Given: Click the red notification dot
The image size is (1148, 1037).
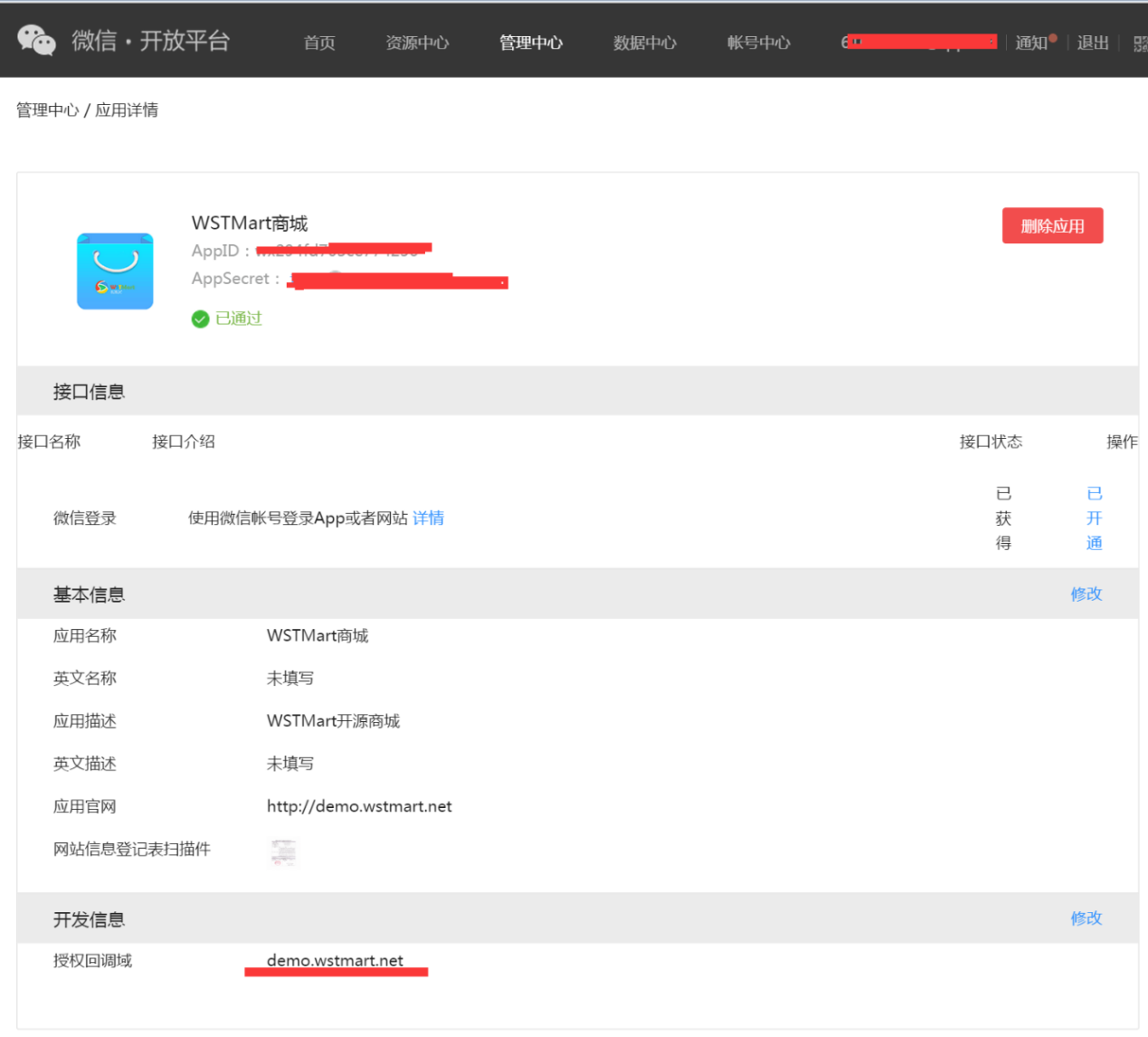Looking at the screenshot, I should pos(1053,37).
